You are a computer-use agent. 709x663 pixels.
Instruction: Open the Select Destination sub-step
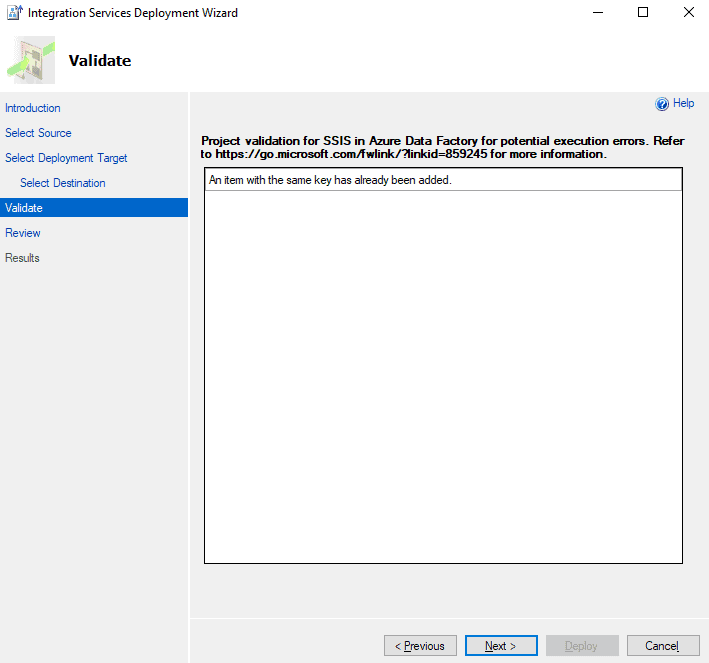[63, 183]
